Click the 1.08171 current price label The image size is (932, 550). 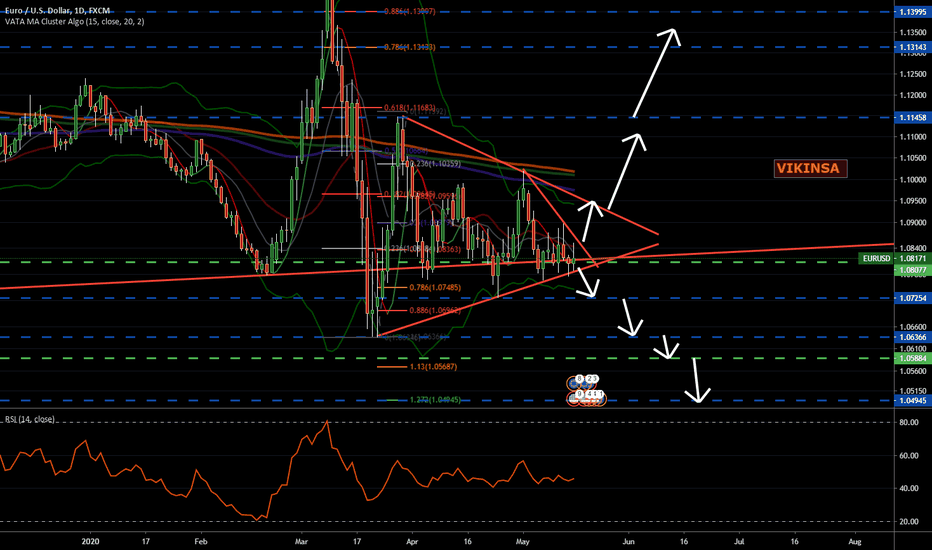click(x=912, y=259)
